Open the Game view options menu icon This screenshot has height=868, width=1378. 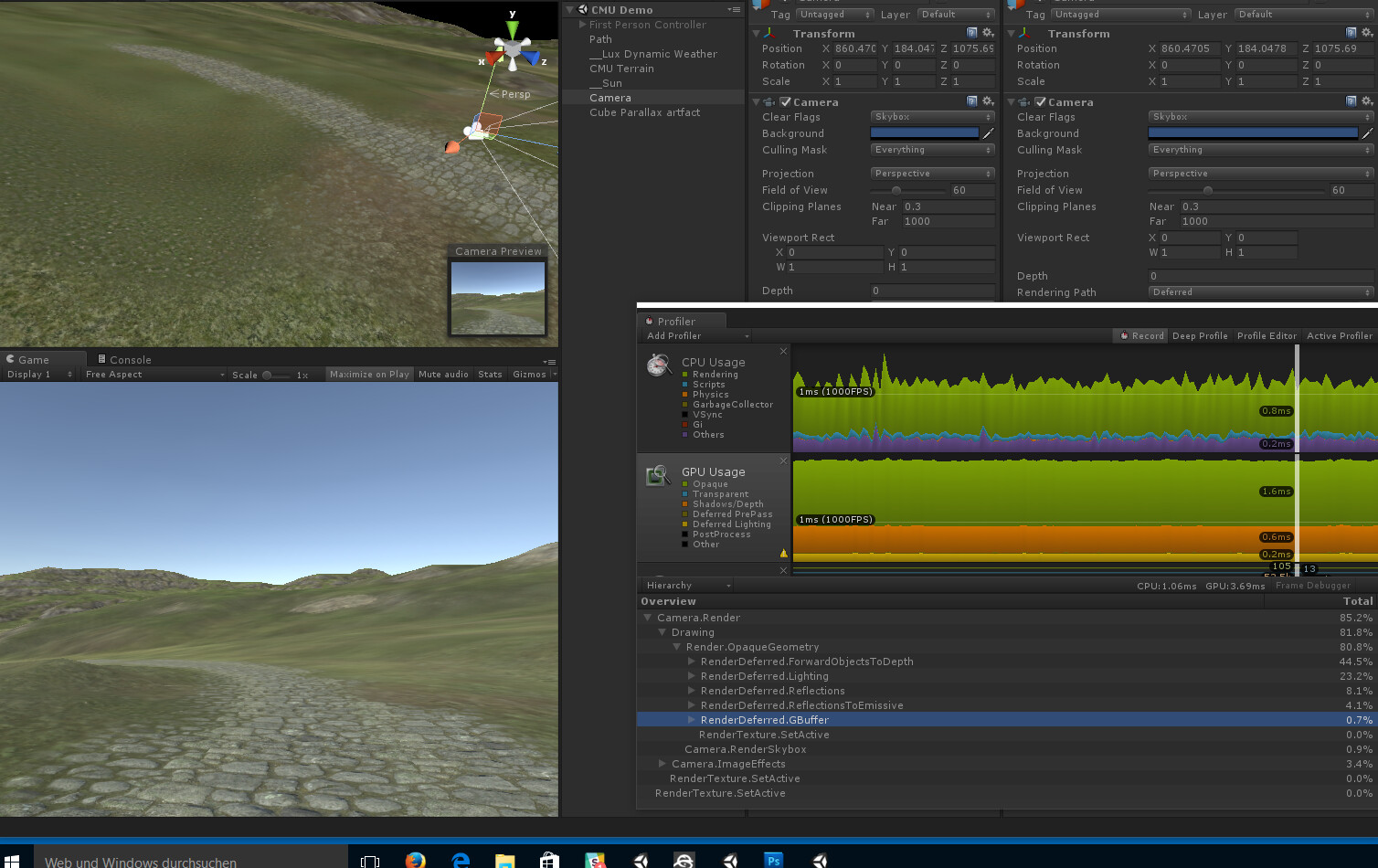point(548,360)
